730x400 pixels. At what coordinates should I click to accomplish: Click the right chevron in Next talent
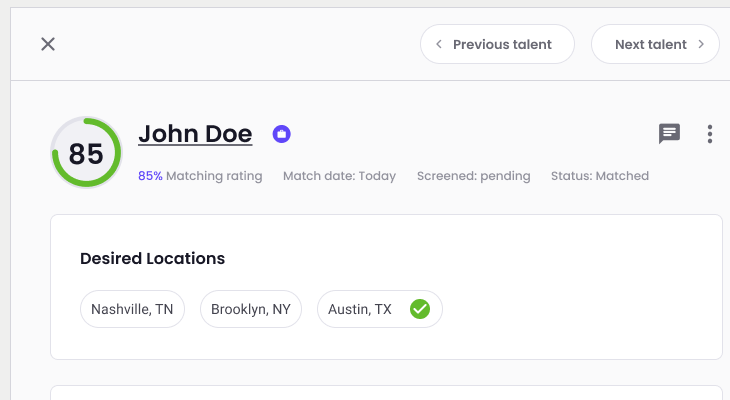click(x=702, y=44)
